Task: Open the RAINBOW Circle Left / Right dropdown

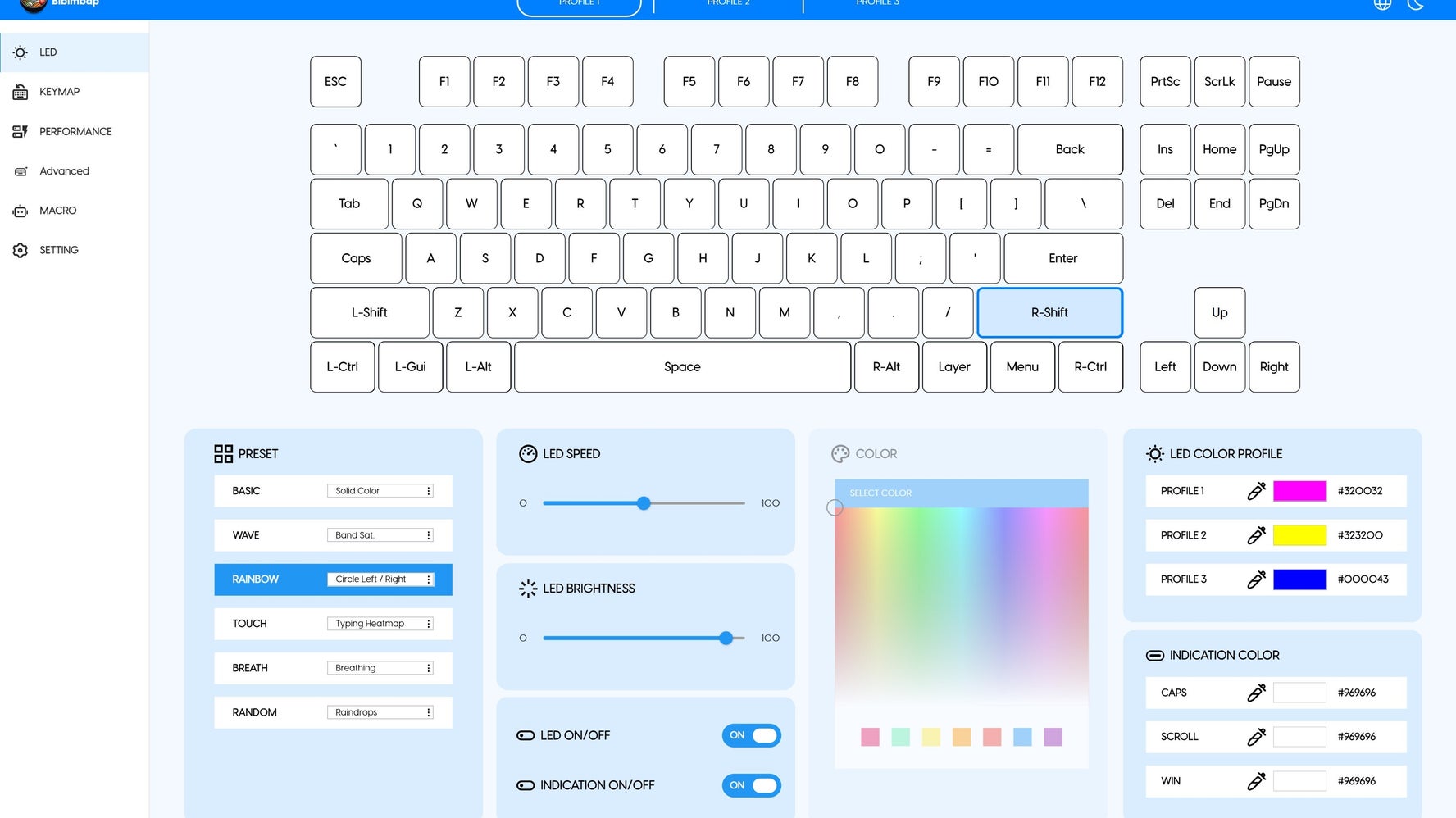Action: [380, 579]
